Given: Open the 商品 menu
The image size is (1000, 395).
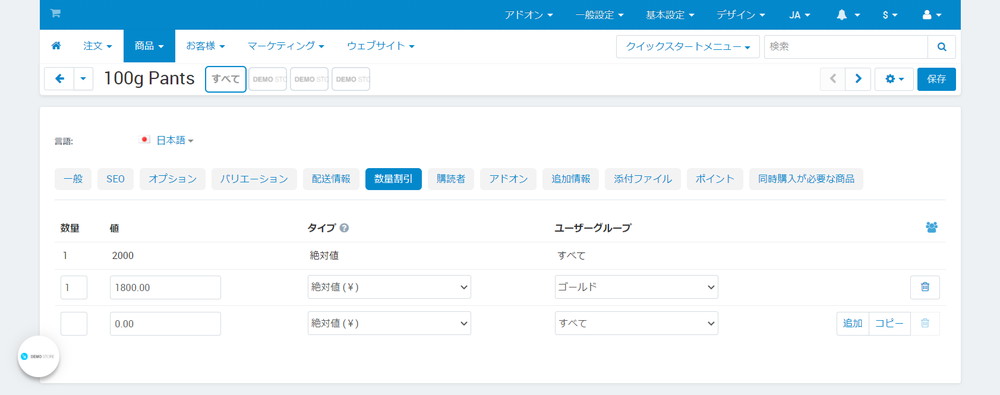Looking at the screenshot, I should pos(149,46).
